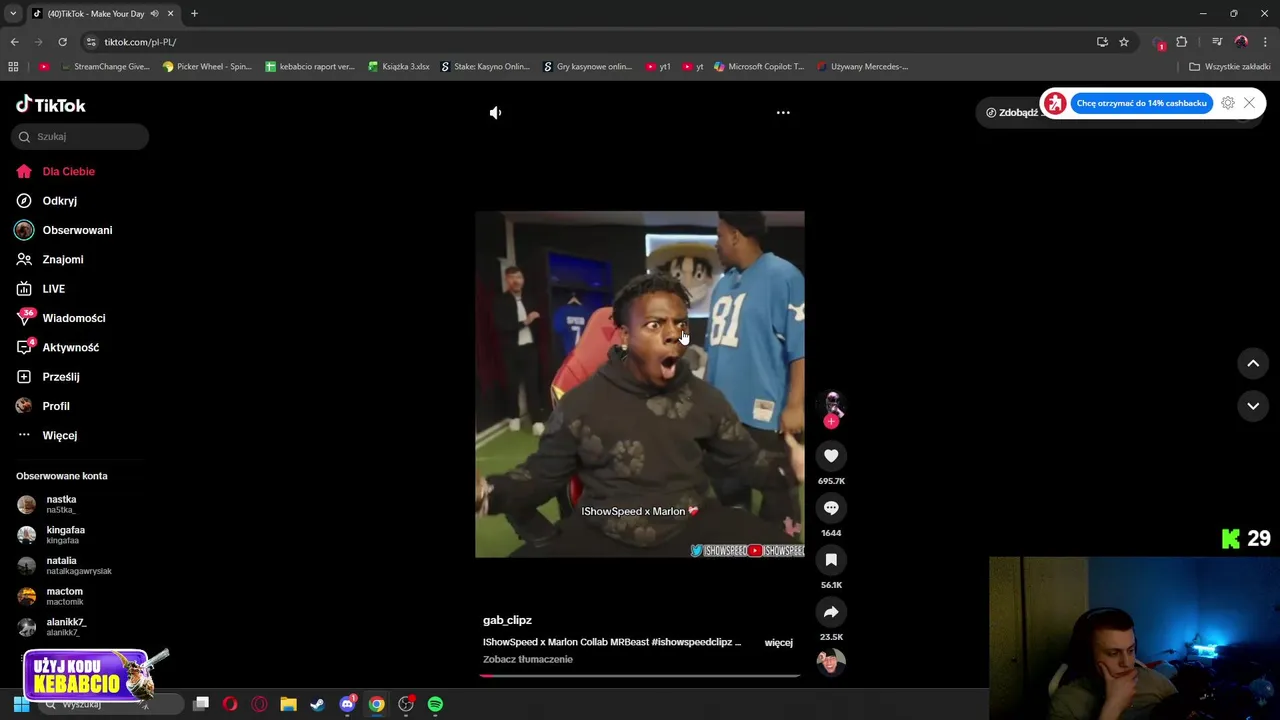Open Task View on the taskbar
The image size is (1280, 720).
tap(200, 704)
